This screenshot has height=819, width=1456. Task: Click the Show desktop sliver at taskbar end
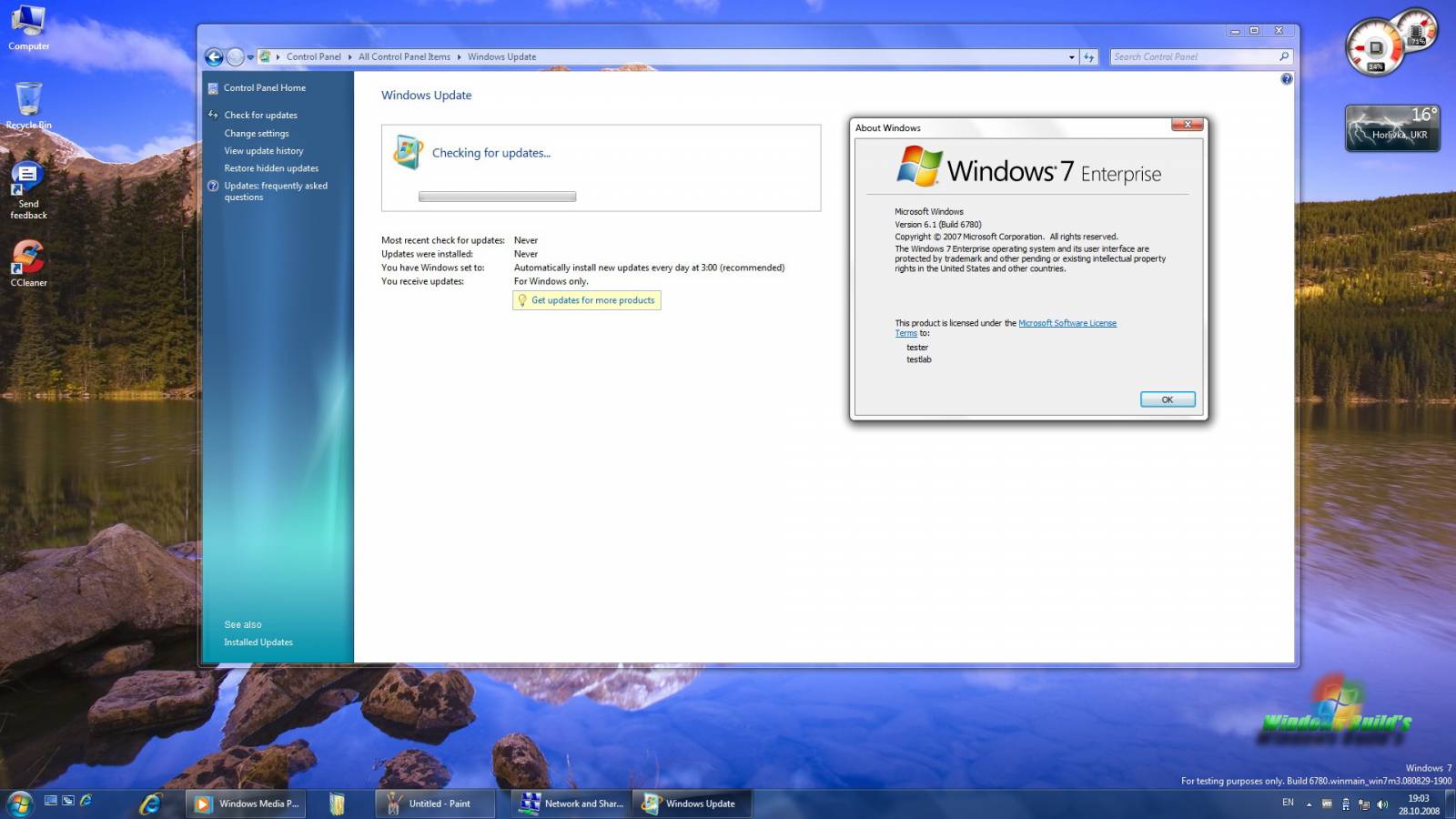point(1450,804)
